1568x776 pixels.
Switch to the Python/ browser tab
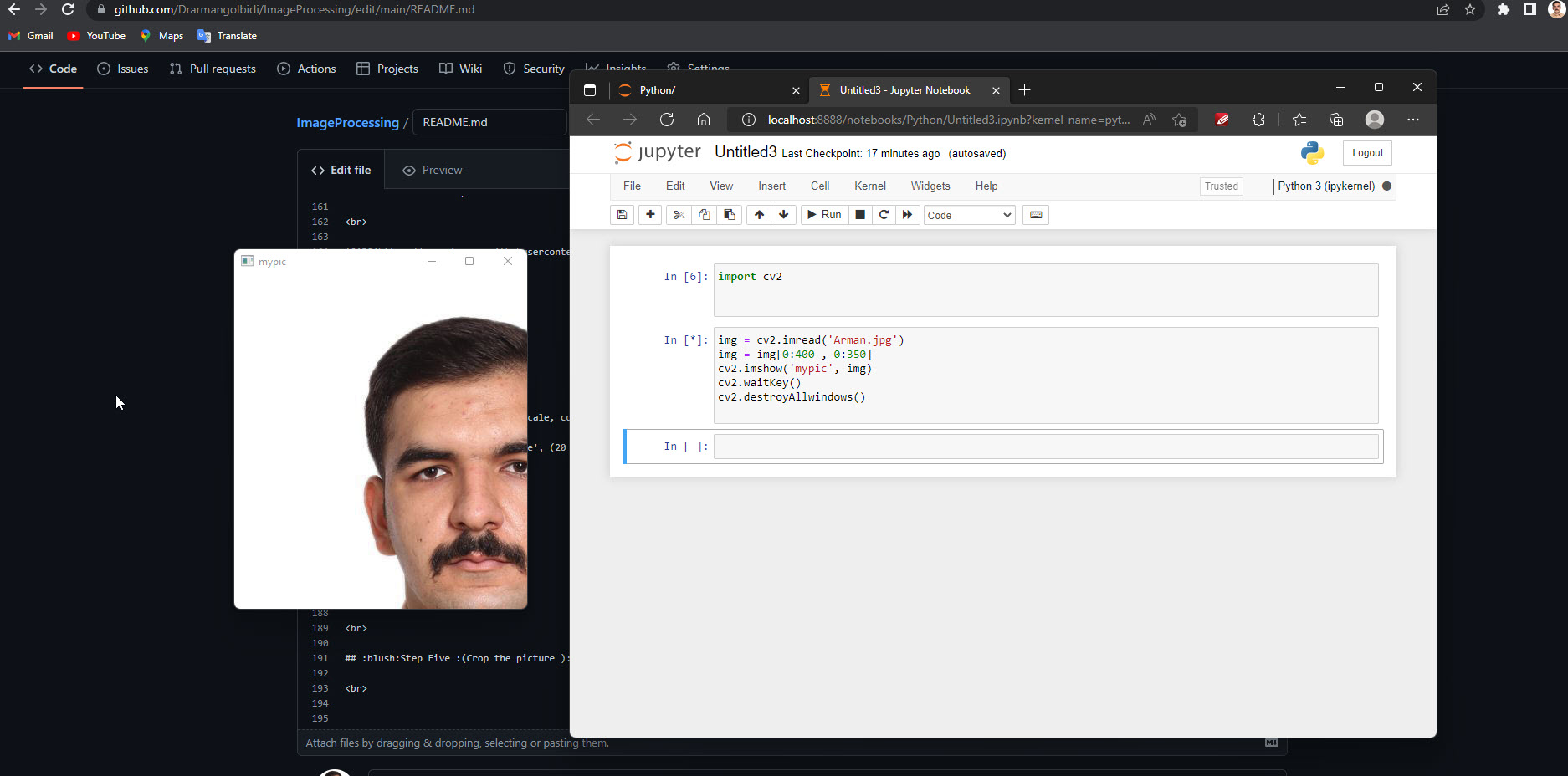pyautogui.click(x=659, y=89)
